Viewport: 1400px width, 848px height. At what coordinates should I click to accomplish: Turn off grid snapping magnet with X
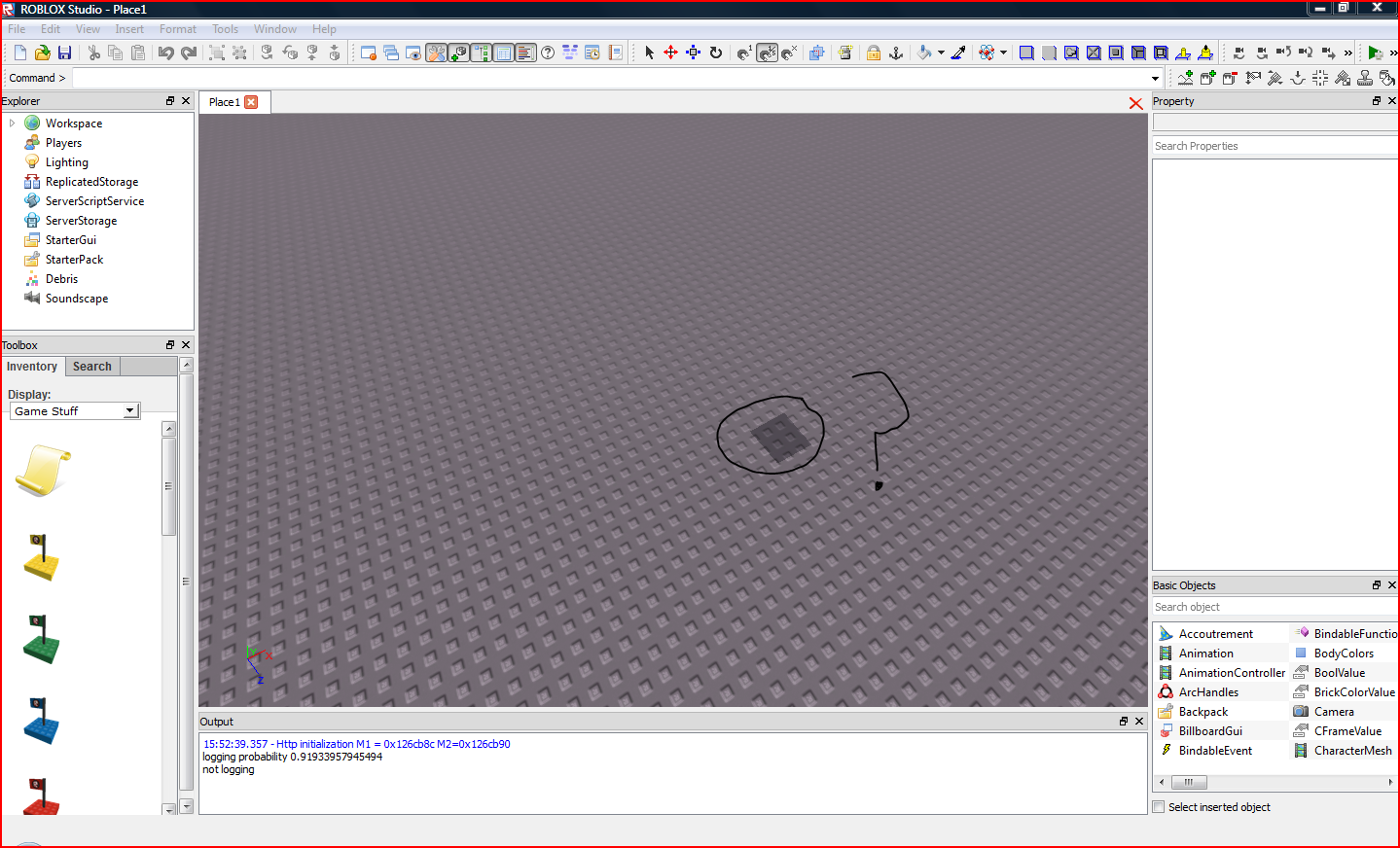point(789,53)
